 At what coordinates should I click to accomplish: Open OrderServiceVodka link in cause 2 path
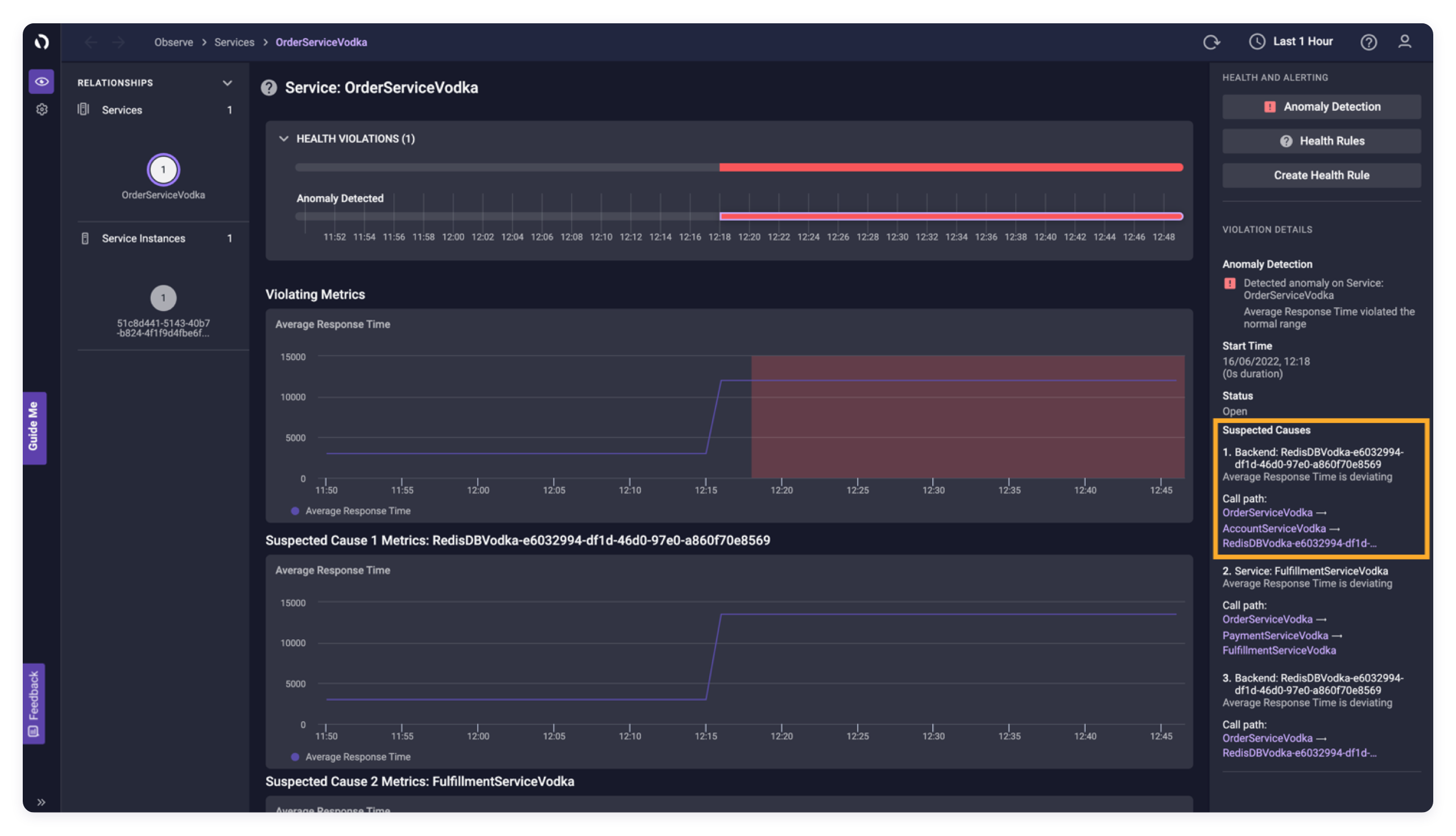point(1267,619)
